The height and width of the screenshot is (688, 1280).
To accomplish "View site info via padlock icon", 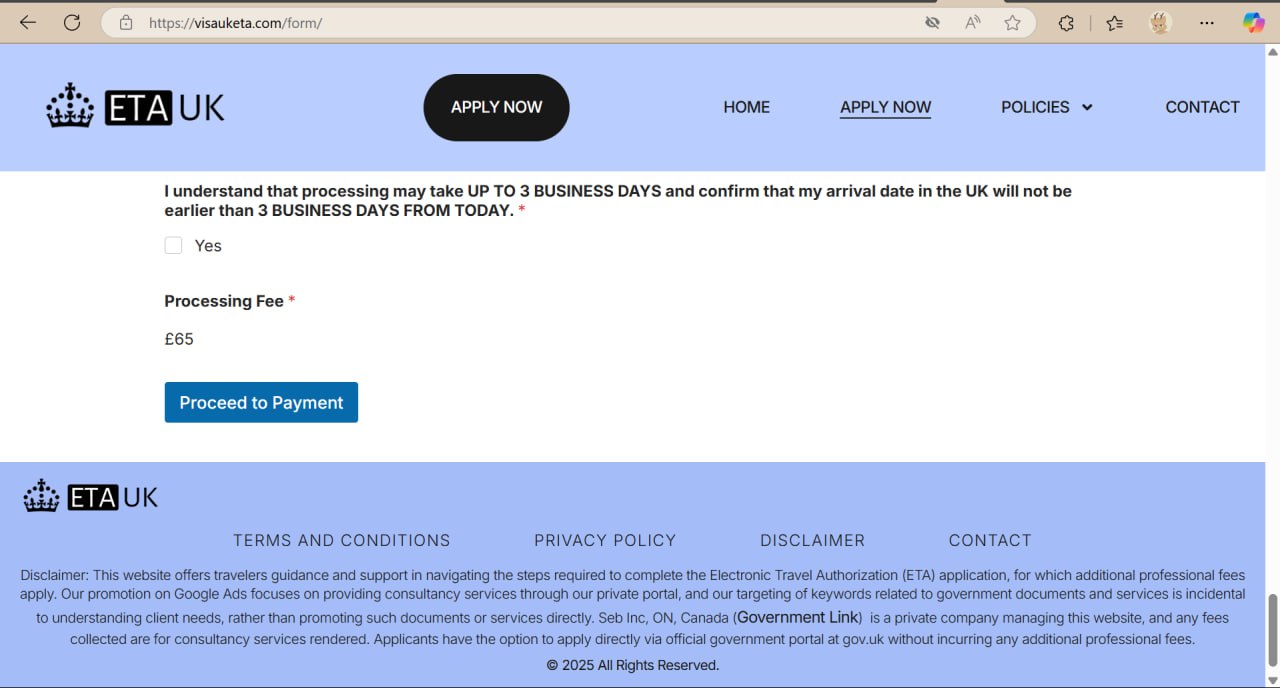I will point(126,22).
